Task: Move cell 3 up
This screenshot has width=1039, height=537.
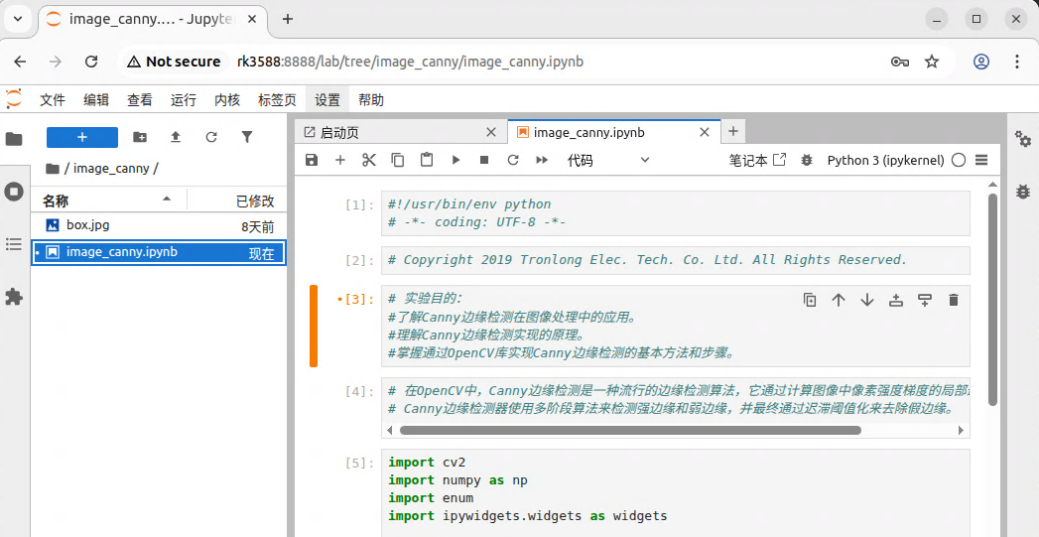Action: click(x=838, y=300)
